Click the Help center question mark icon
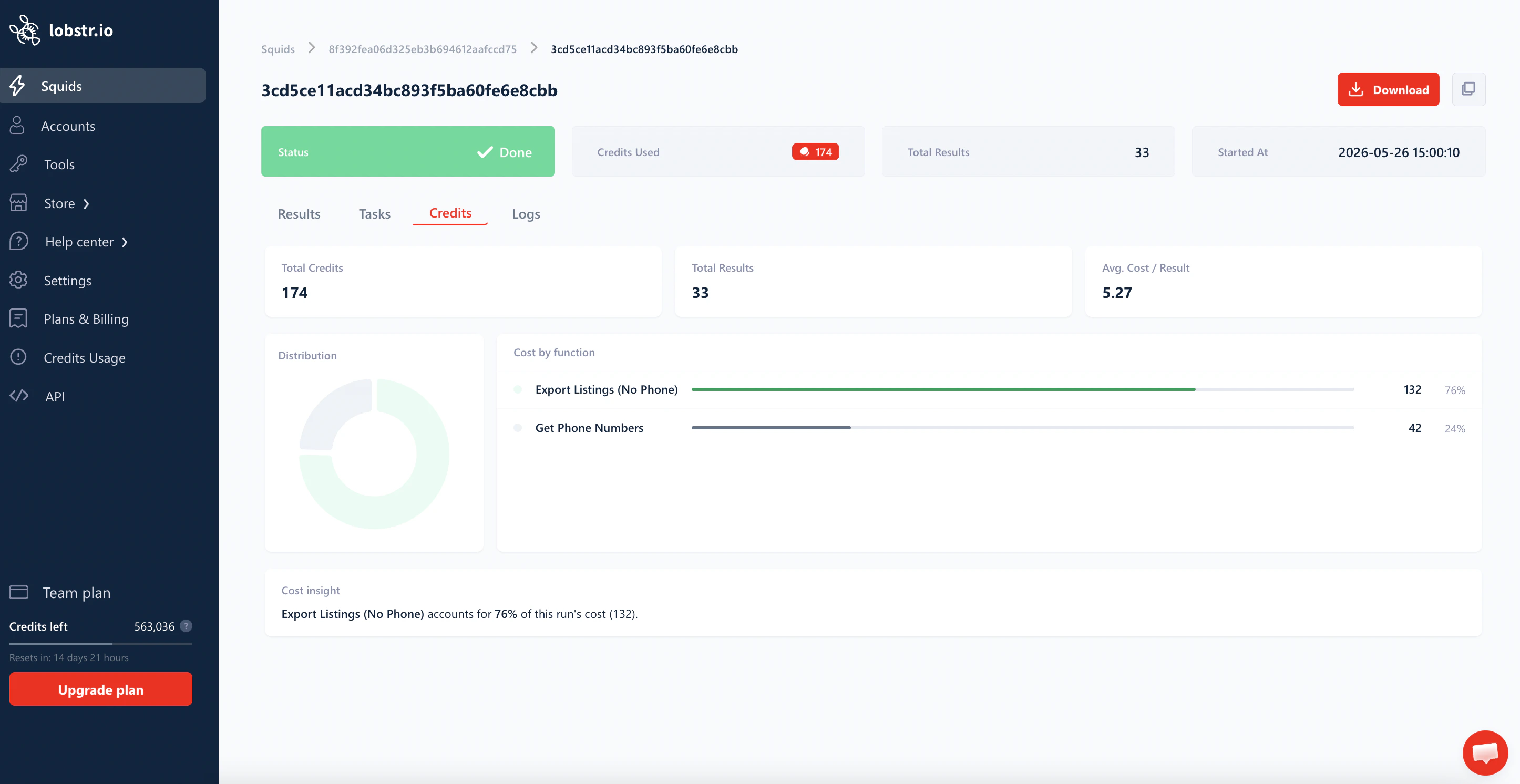1520x784 pixels. tap(18, 241)
